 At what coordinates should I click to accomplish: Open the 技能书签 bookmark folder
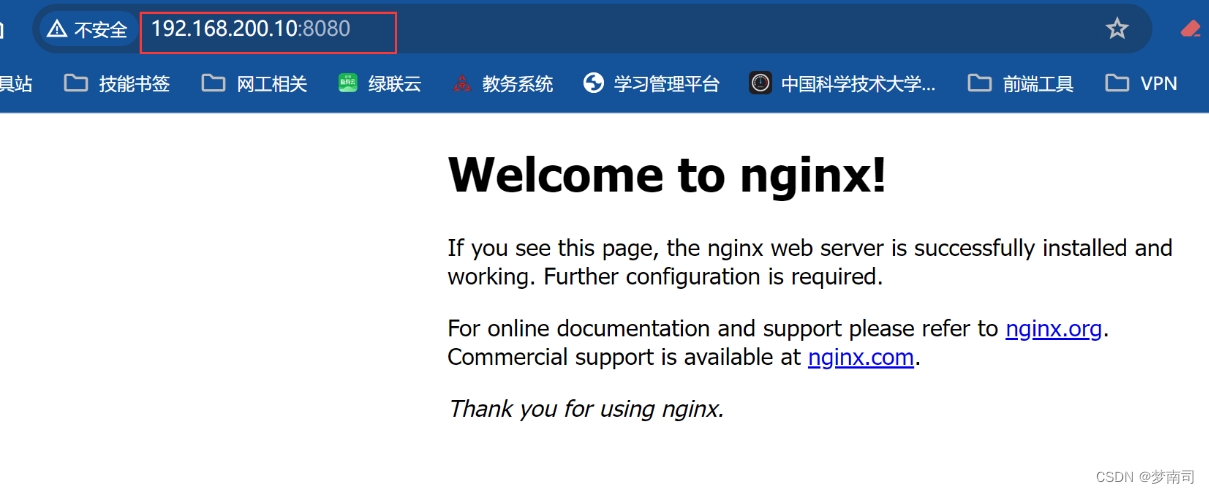click(x=117, y=83)
